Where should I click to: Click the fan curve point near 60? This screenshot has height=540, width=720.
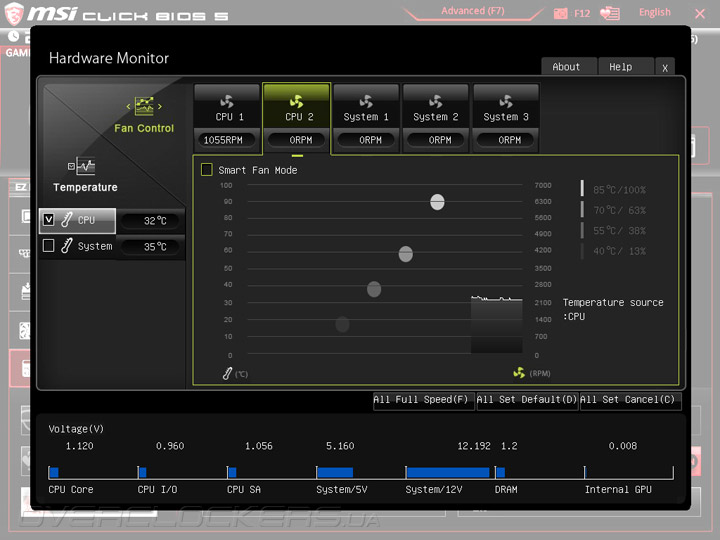point(405,253)
